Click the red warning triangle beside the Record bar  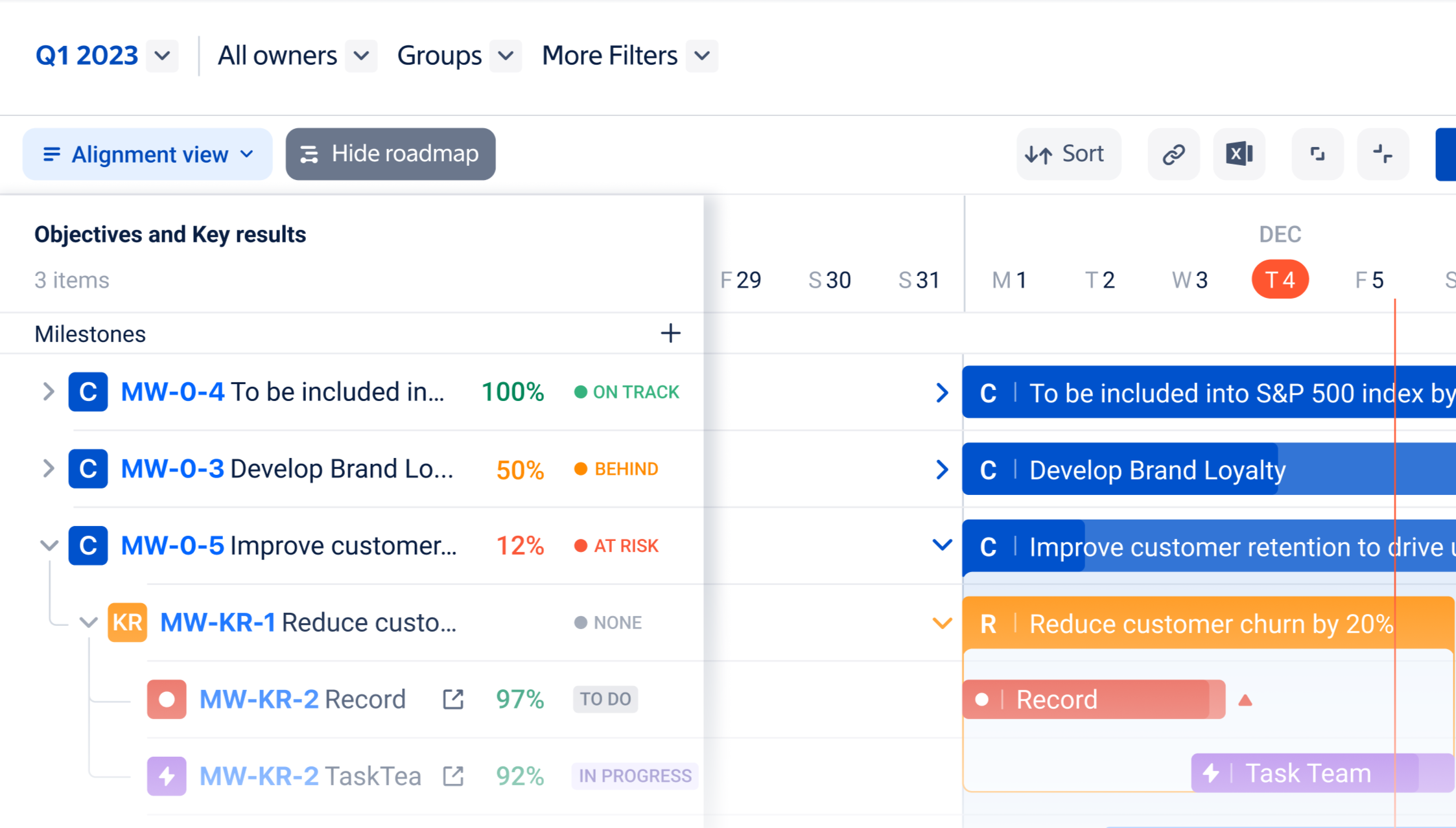click(1245, 700)
